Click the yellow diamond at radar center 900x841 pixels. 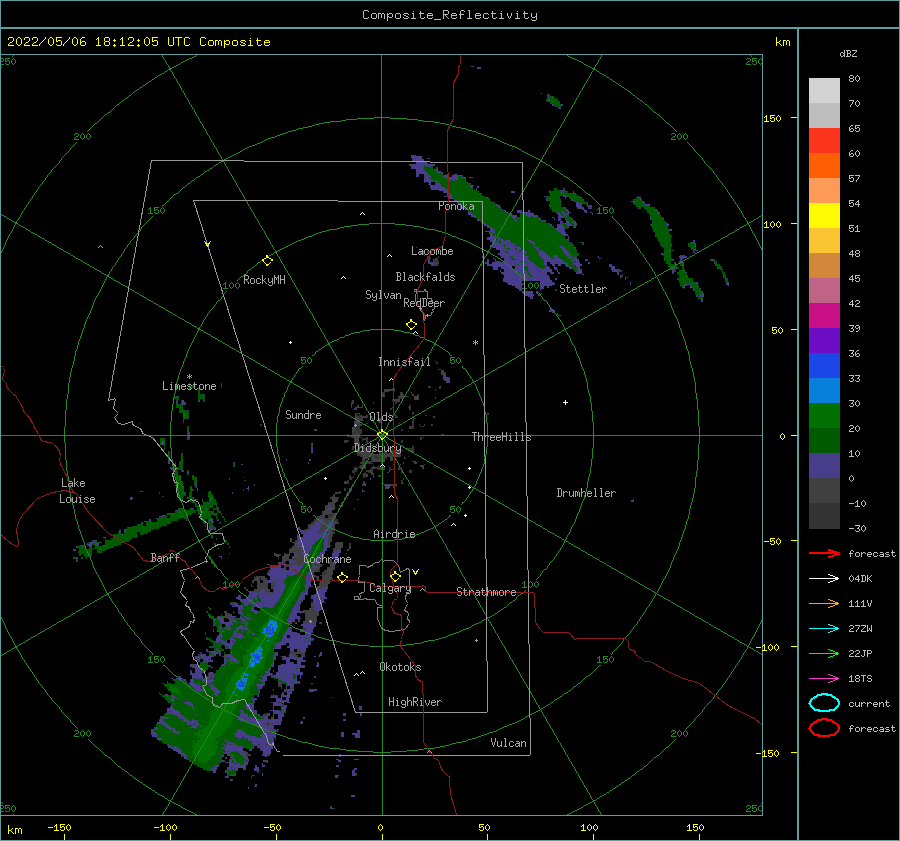tap(382, 435)
